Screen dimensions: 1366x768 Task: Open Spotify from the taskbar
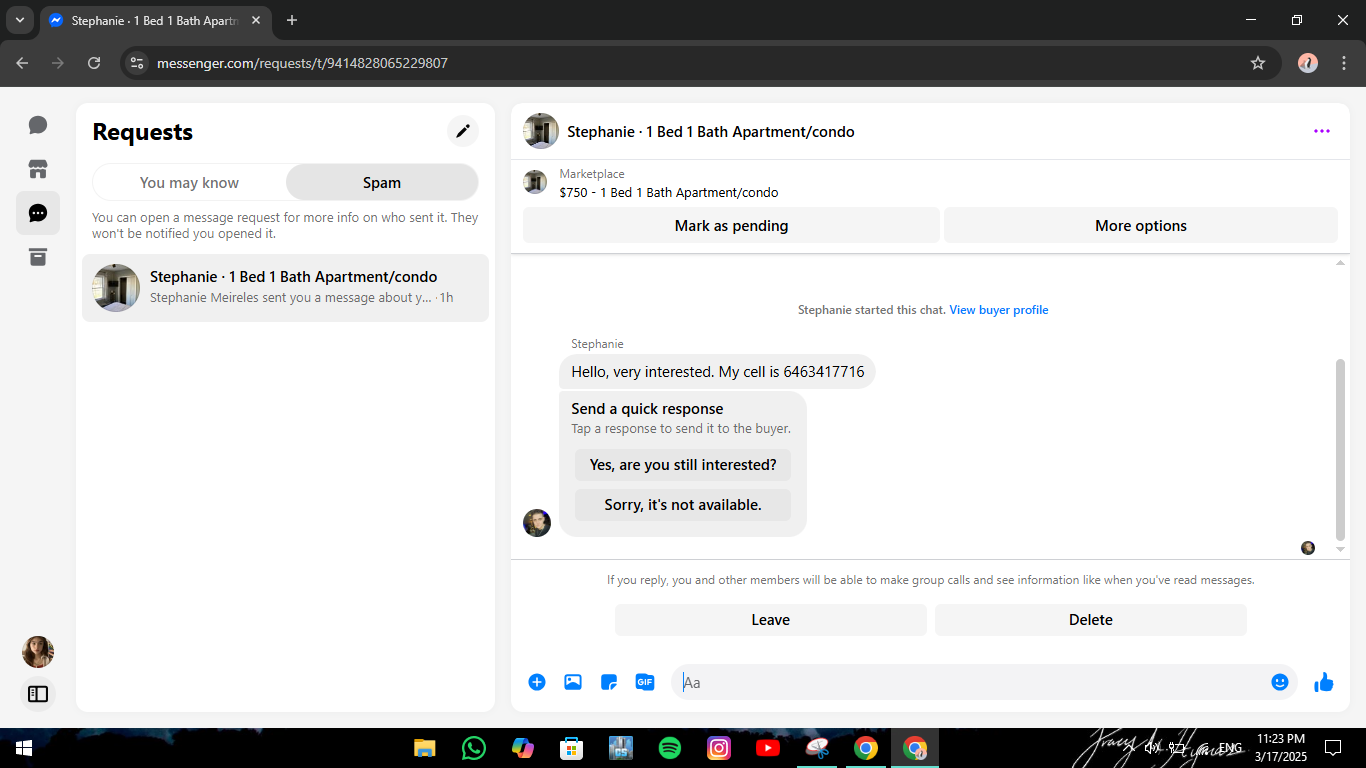670,748
